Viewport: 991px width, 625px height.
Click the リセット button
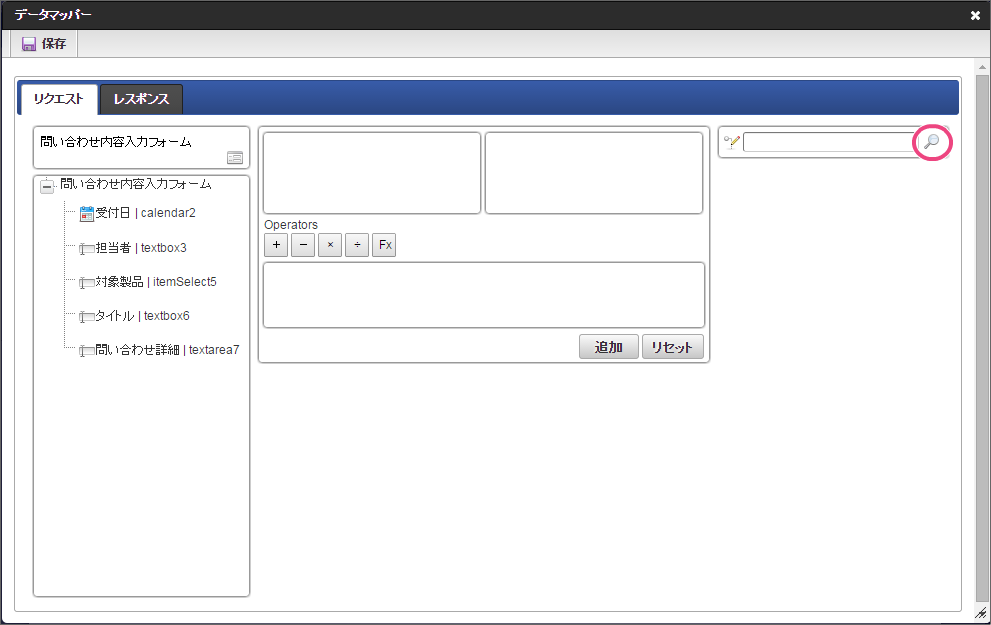click(x=672, y=347)
